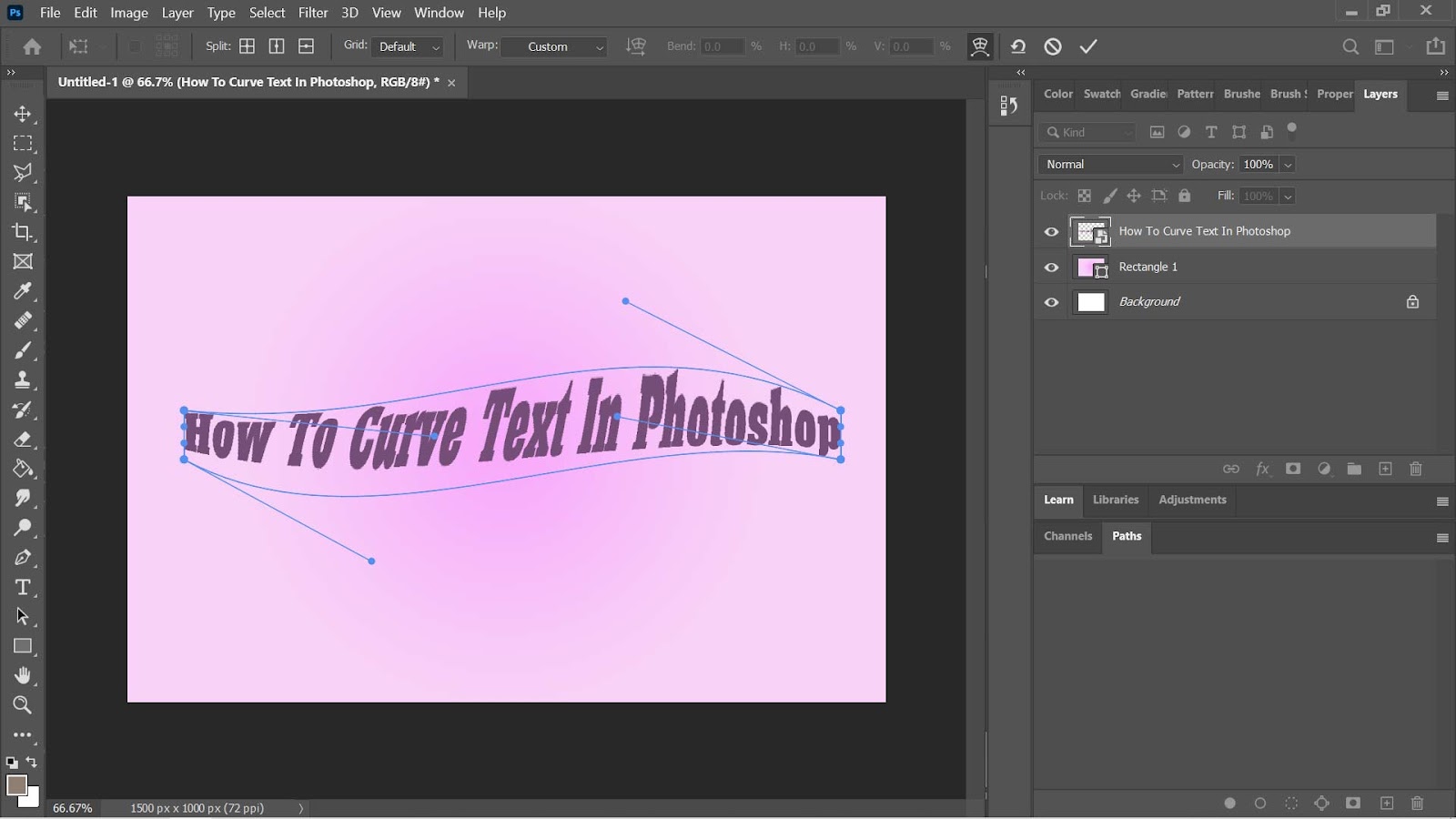
Task: Cancel the transform using the circle-slash icon
Action: [x=1053, y=46]
